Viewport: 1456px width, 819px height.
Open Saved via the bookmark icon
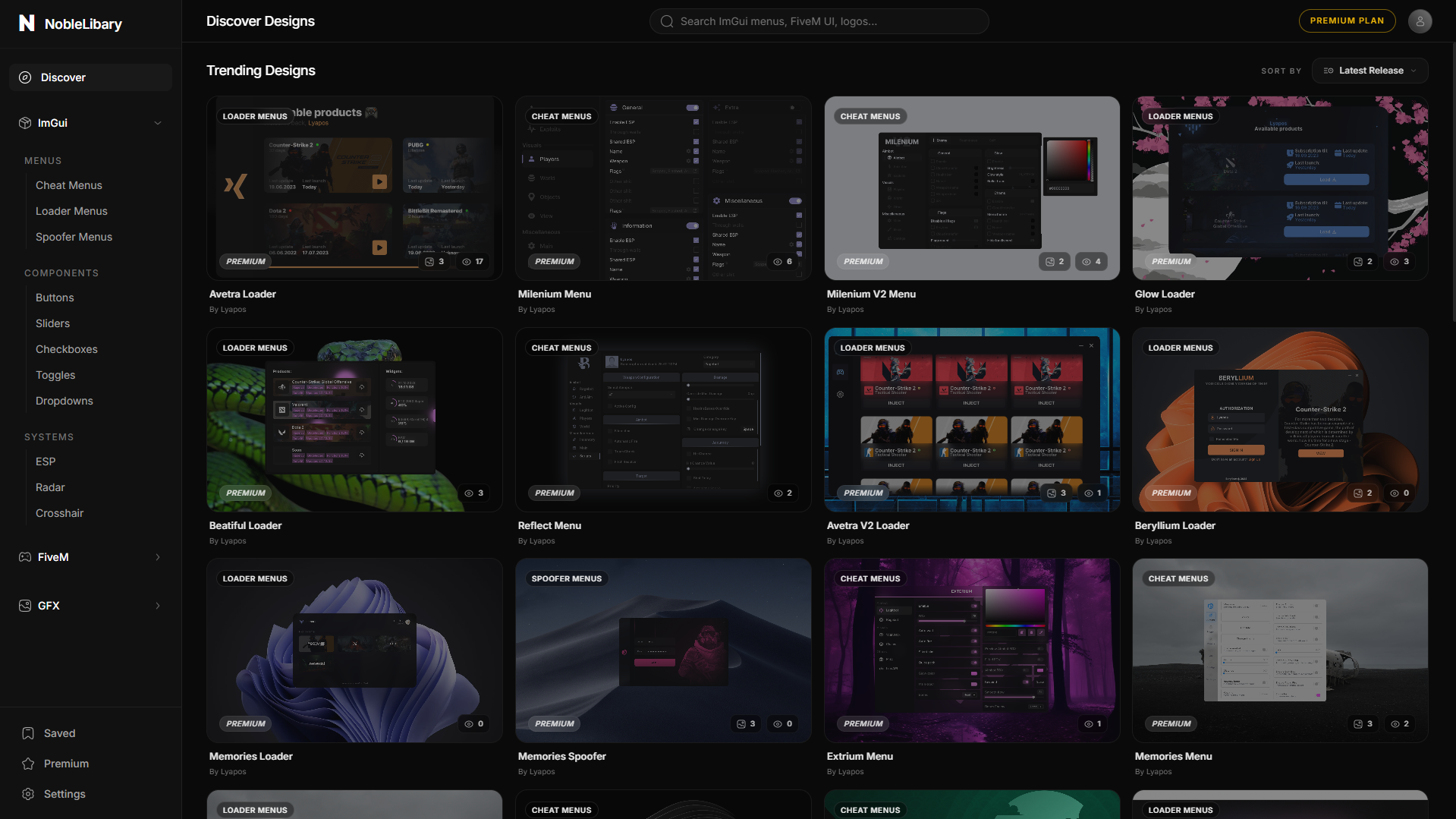(x=27, y=732)
